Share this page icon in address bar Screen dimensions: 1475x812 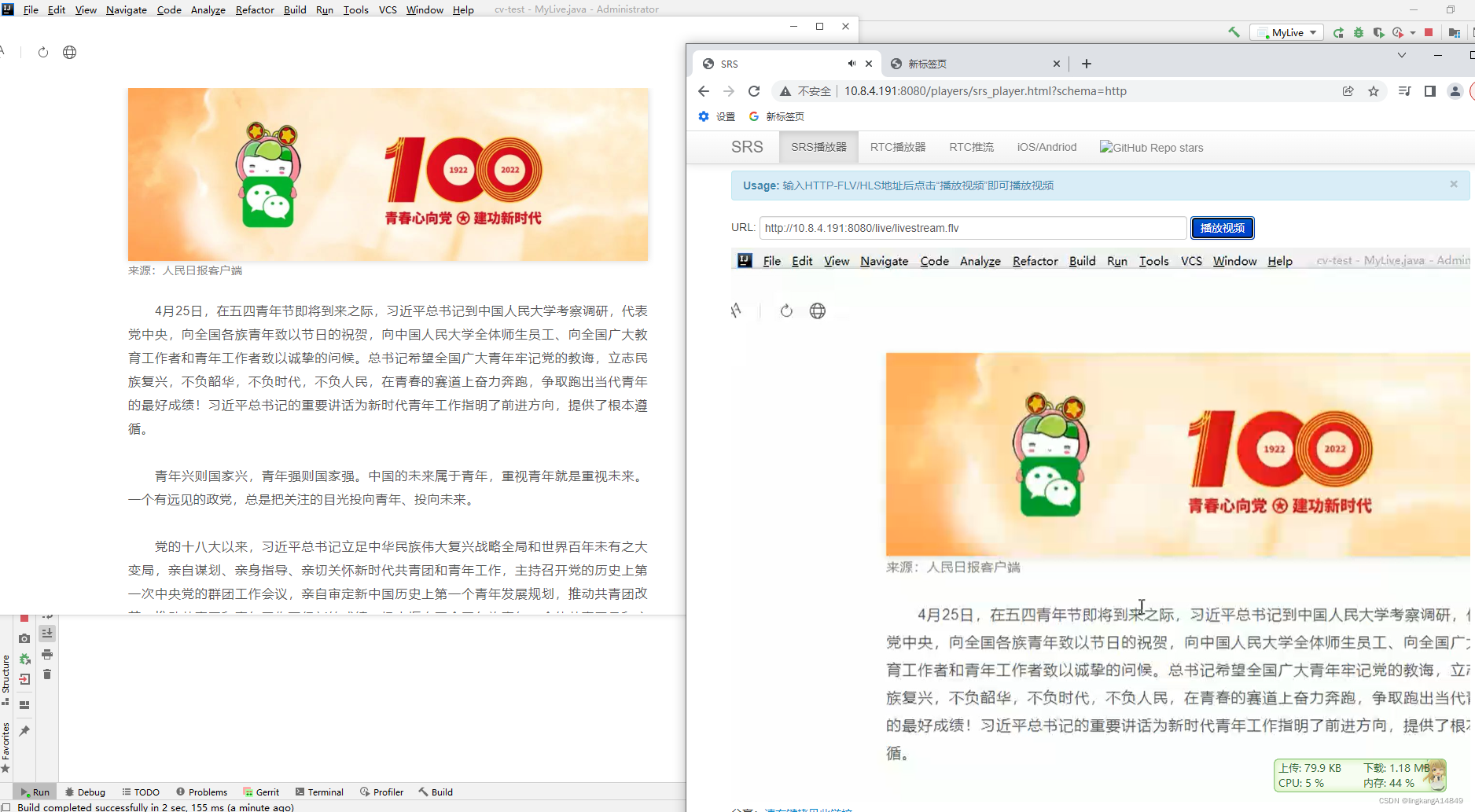pos(1348,91)
